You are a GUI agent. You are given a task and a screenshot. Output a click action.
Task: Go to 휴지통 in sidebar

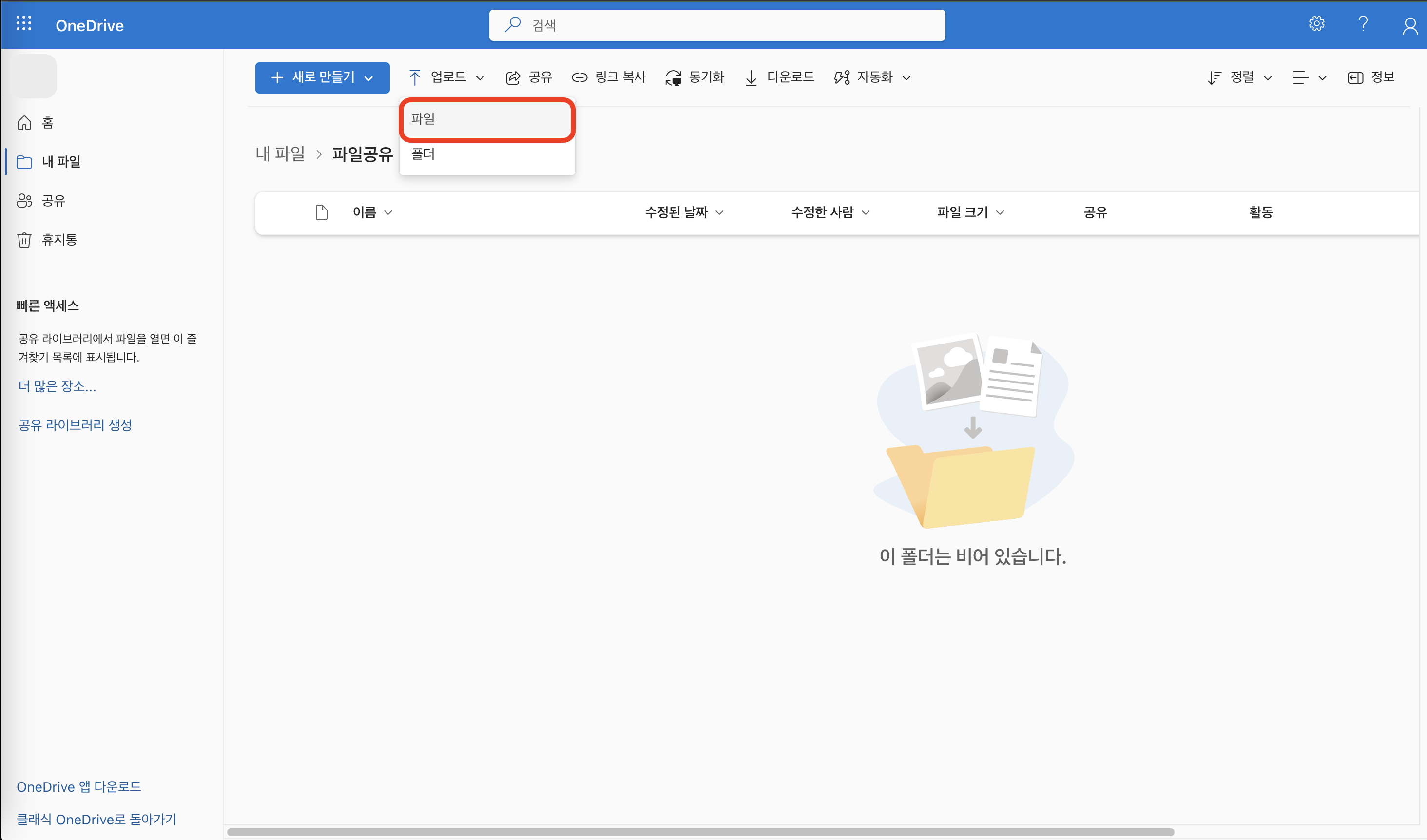59,239
